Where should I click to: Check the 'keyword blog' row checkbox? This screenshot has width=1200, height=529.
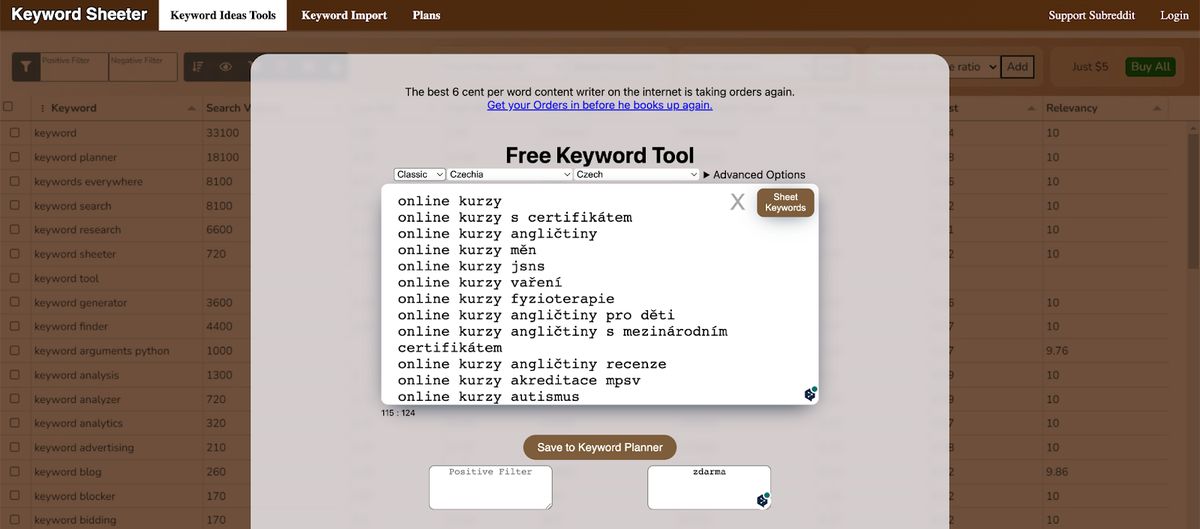tap(15, 472)
